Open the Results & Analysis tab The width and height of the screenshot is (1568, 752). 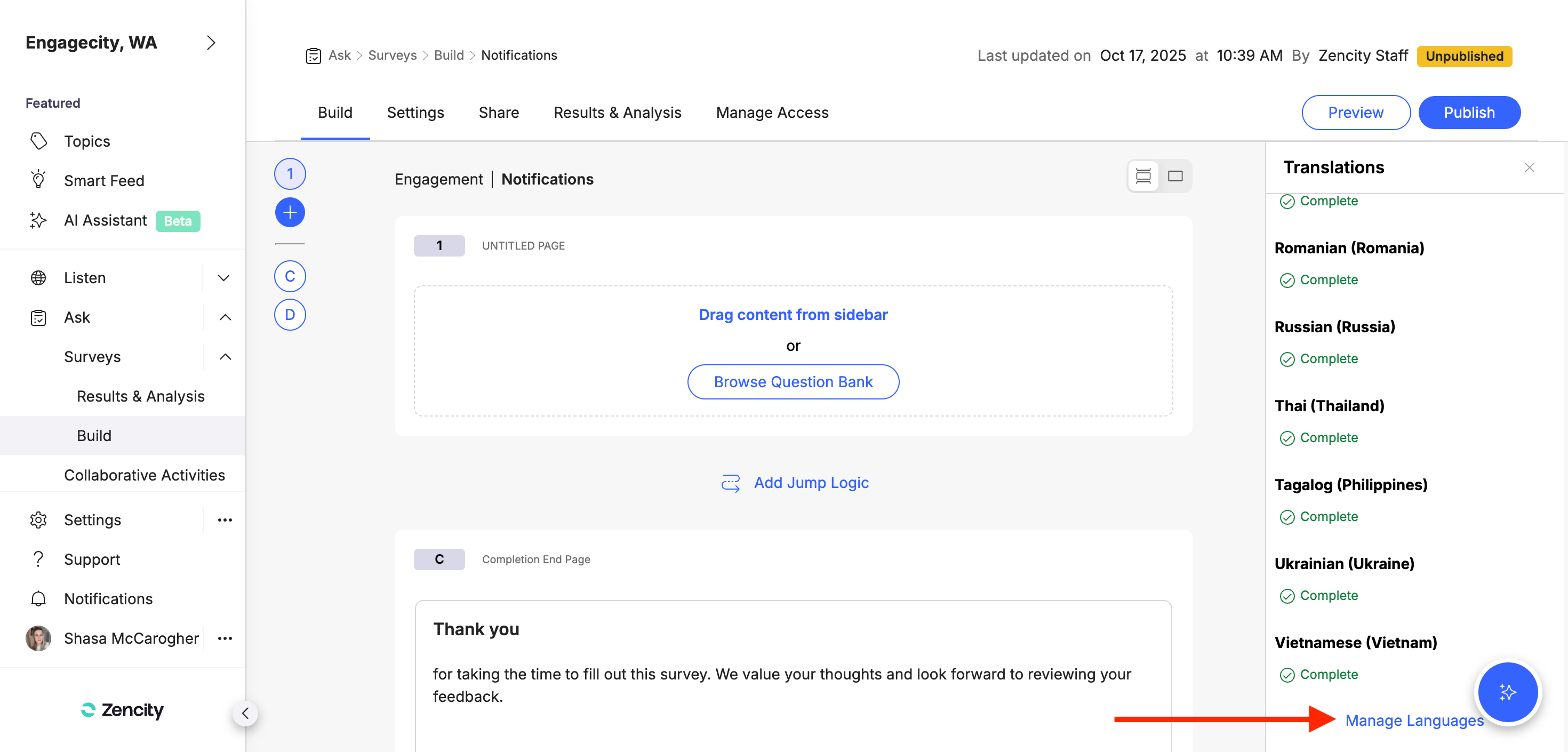617,113
